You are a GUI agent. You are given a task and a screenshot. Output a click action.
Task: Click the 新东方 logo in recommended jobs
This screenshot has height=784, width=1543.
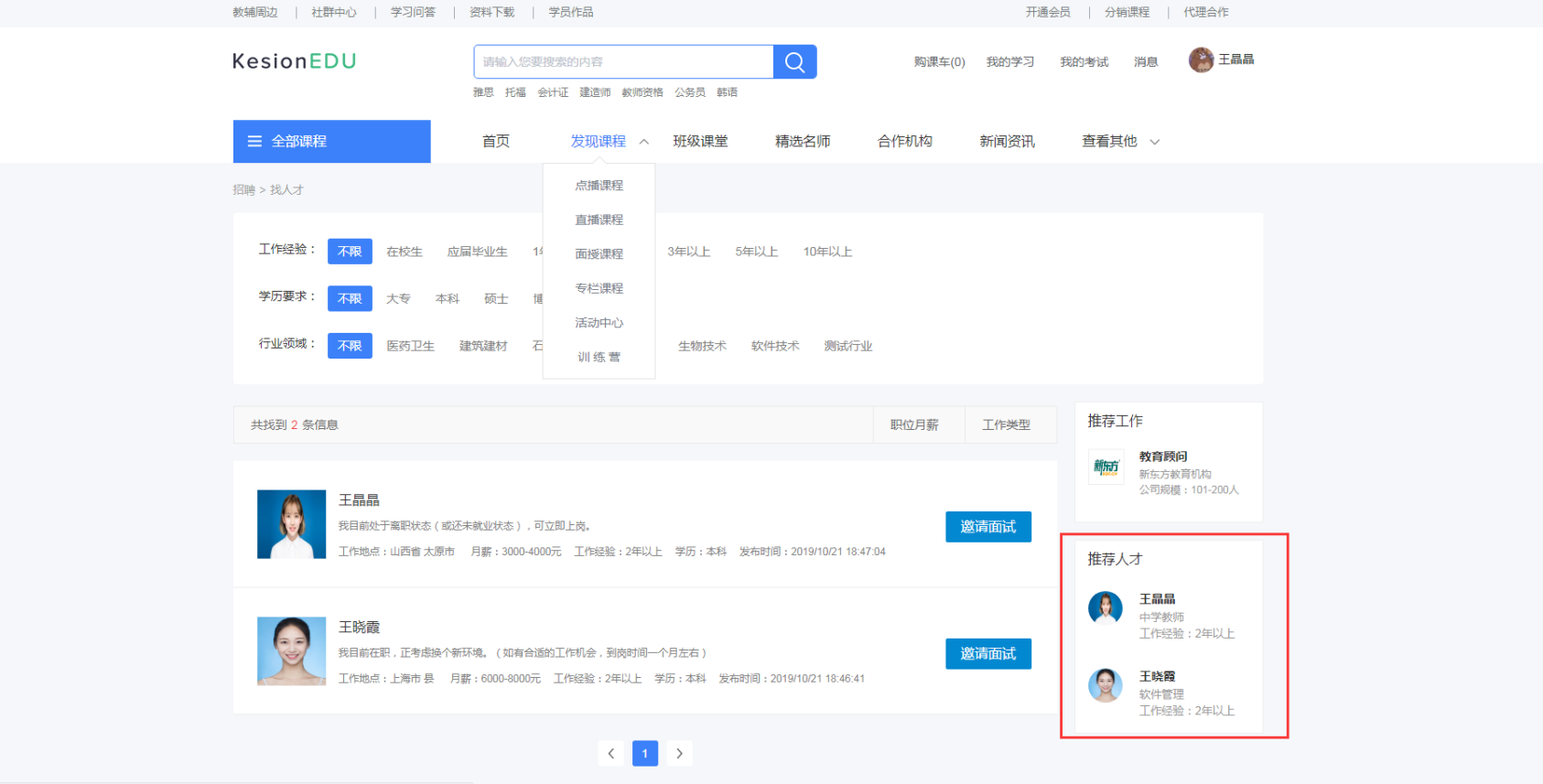(x=1106, y=467)
